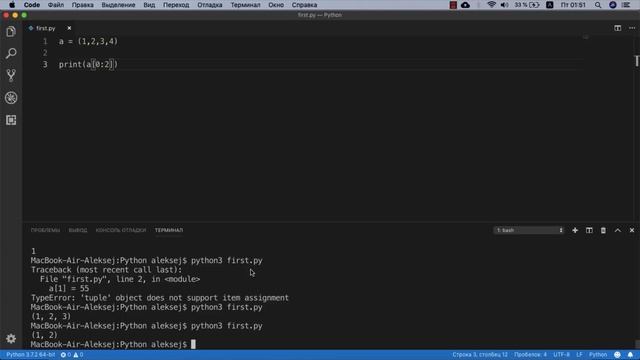Split the editor to the right
Screen dimensions: 640x360
click(618, 28)
